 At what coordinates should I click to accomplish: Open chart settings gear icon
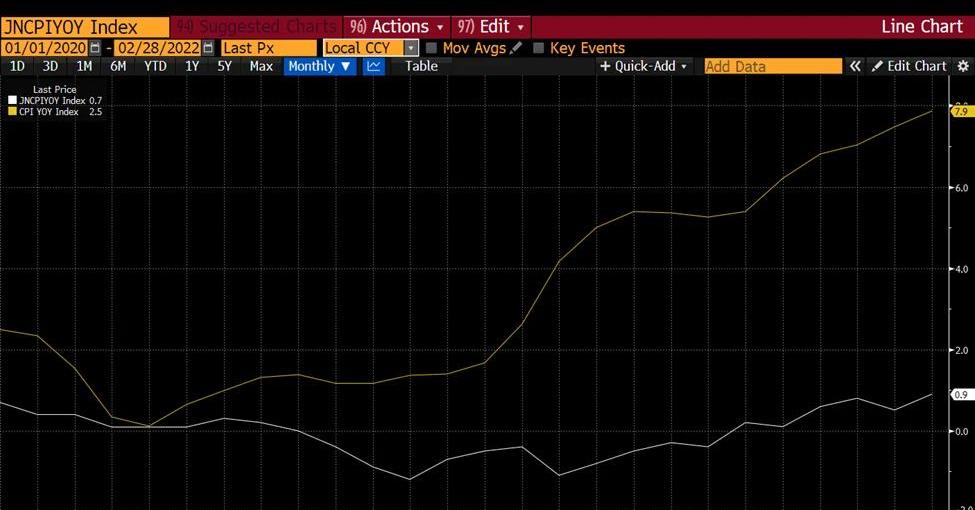point(963,66)
